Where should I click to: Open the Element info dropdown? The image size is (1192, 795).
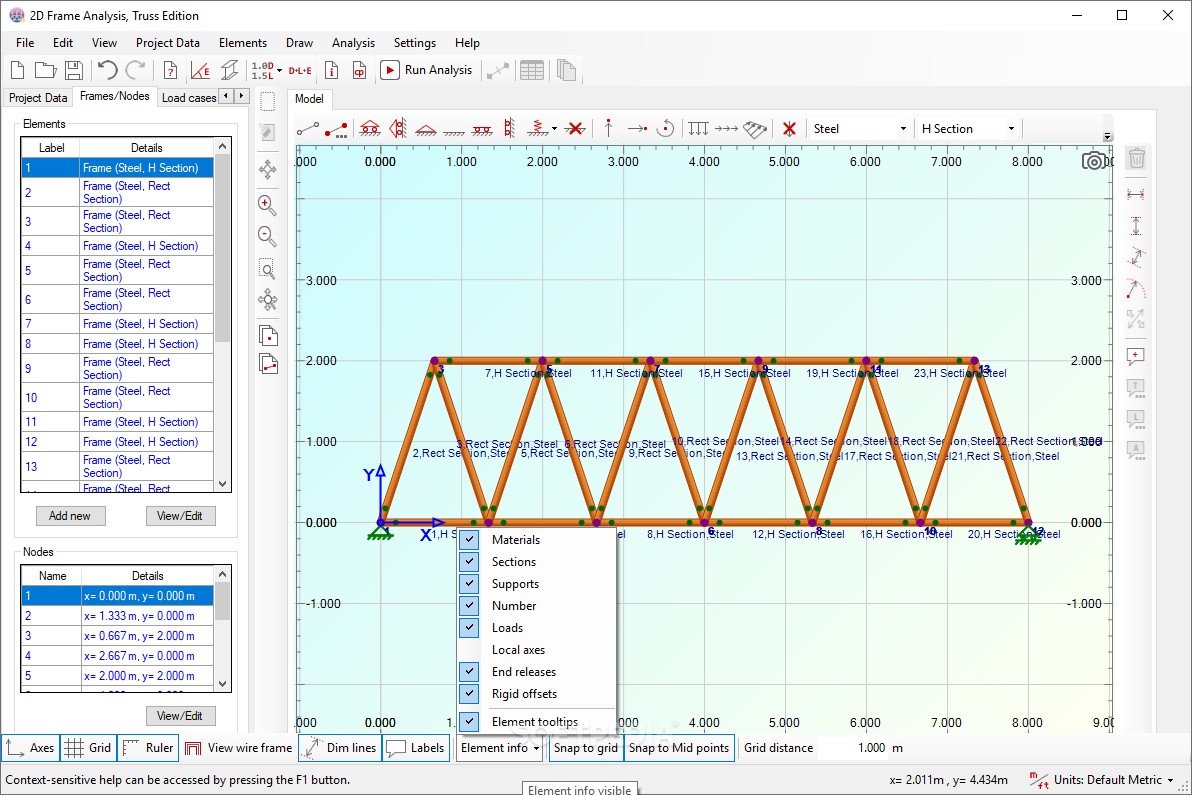499,748
